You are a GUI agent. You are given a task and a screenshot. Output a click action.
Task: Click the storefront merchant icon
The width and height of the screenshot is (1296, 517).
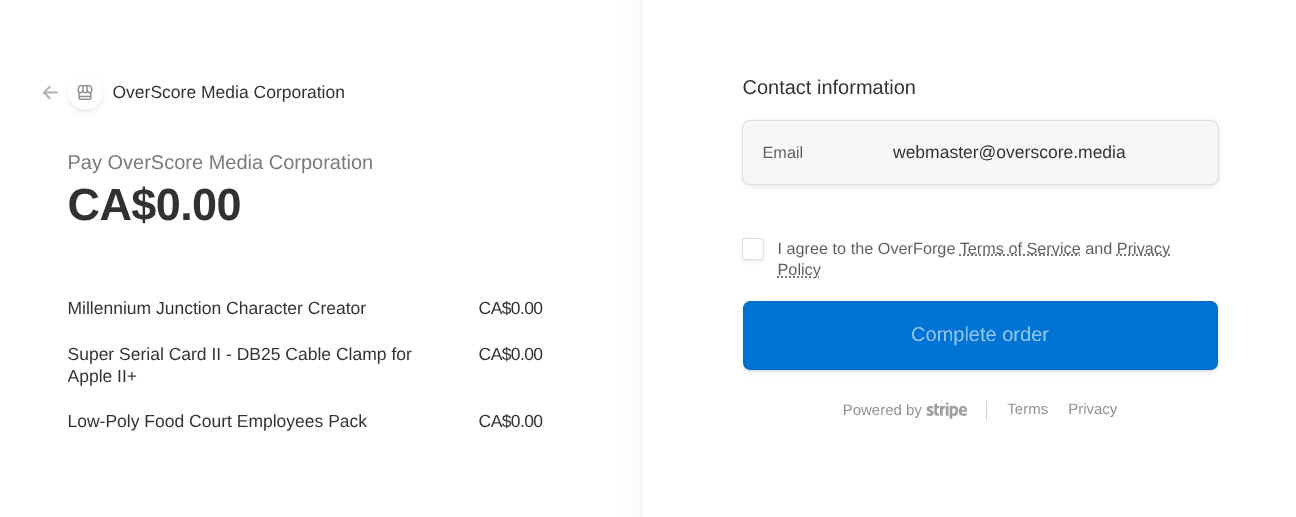(x=85, y=93)
